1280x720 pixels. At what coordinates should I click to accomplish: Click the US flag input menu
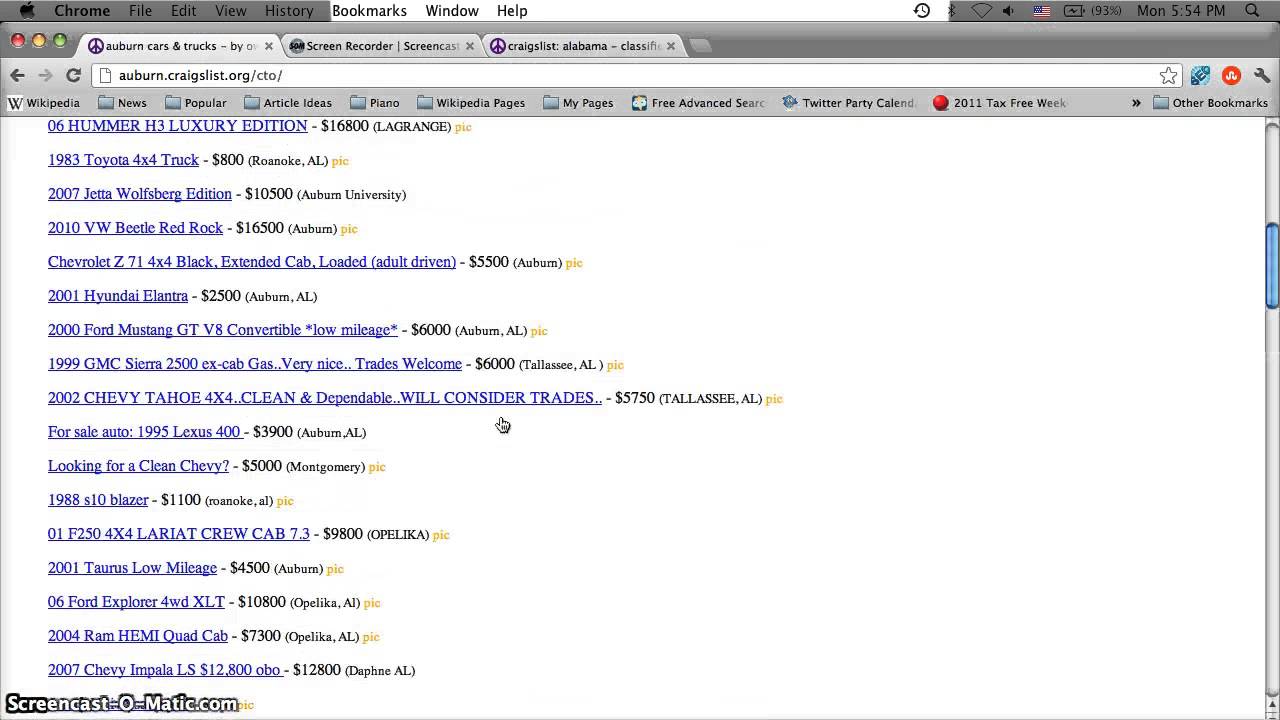tap(1041, 10)
